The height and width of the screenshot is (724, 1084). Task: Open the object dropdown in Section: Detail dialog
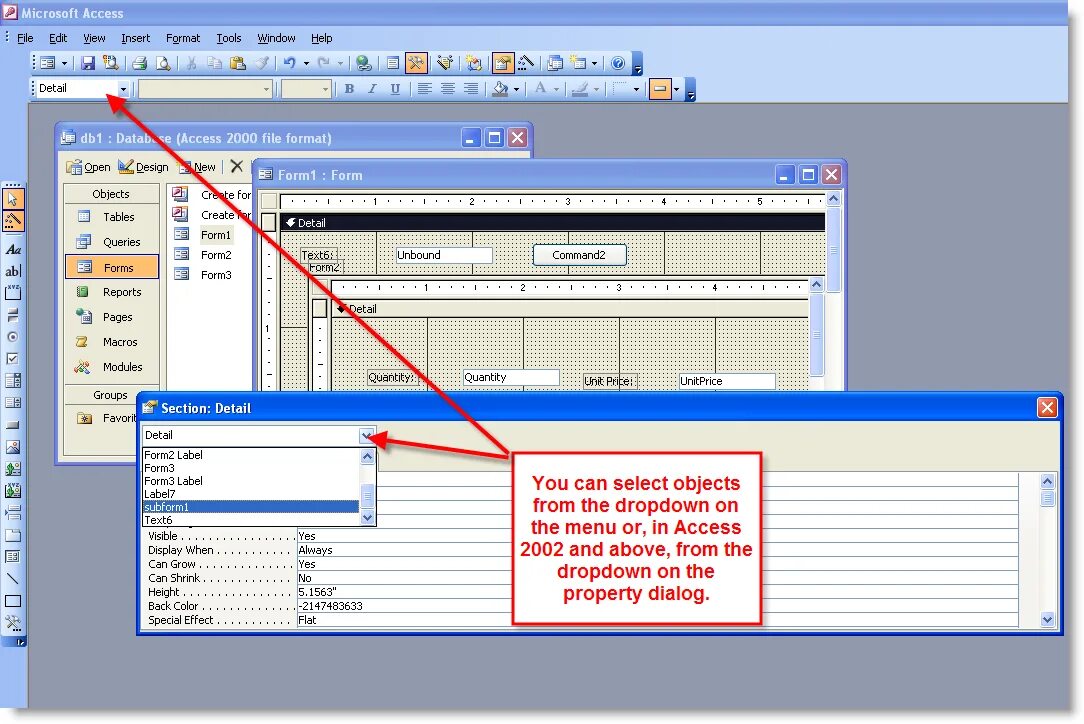[x=366, y=435]
